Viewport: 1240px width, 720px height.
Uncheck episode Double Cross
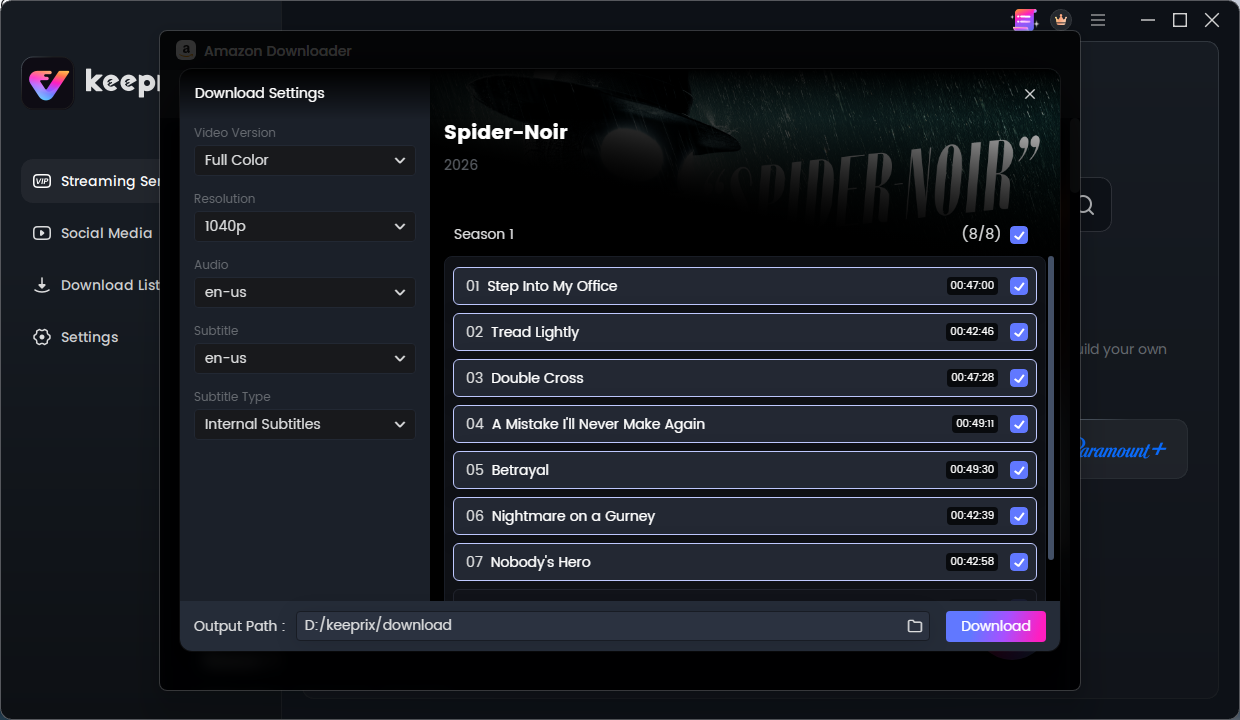click(1019, 378)
